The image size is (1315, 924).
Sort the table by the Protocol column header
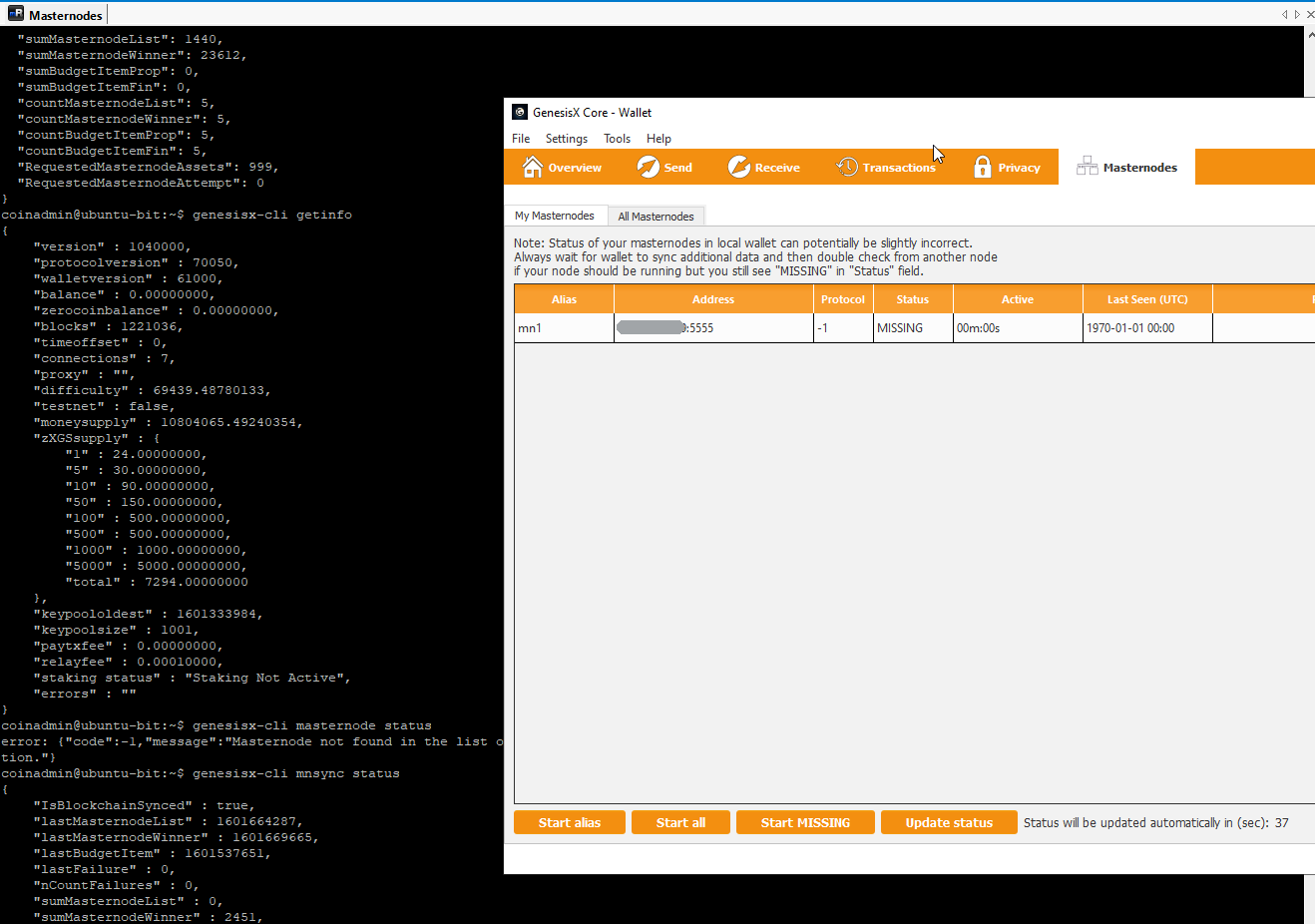click(843, 299)
